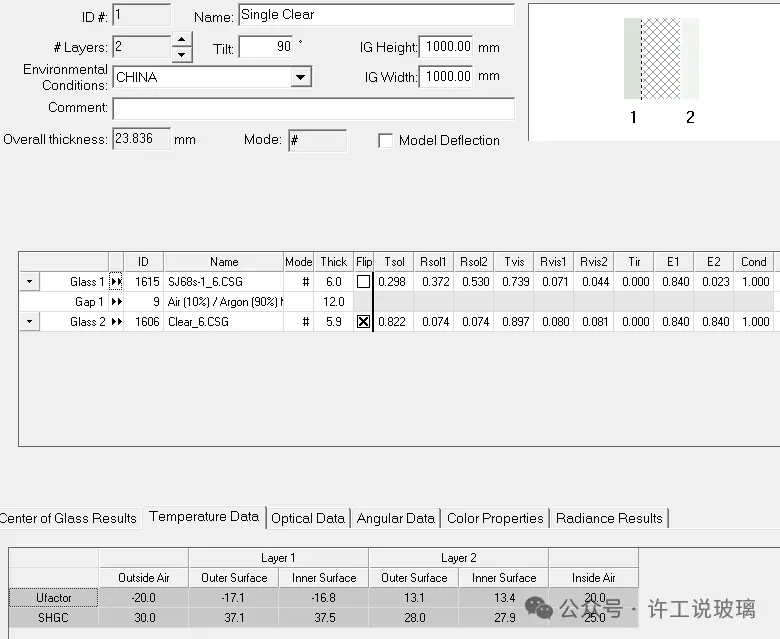Open the Radiance Results tab
The width and height of the screenshot is (780, 639).
[609, 518]
